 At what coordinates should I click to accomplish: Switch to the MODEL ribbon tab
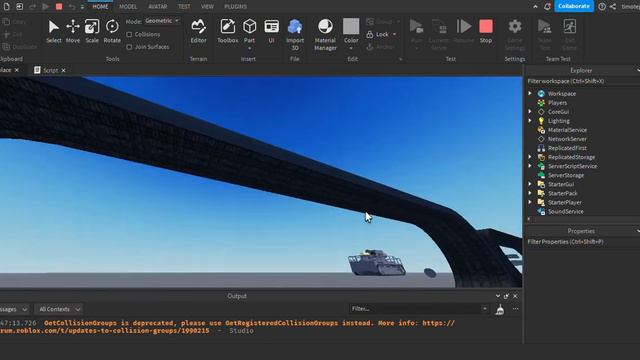(x=128, y=7)
